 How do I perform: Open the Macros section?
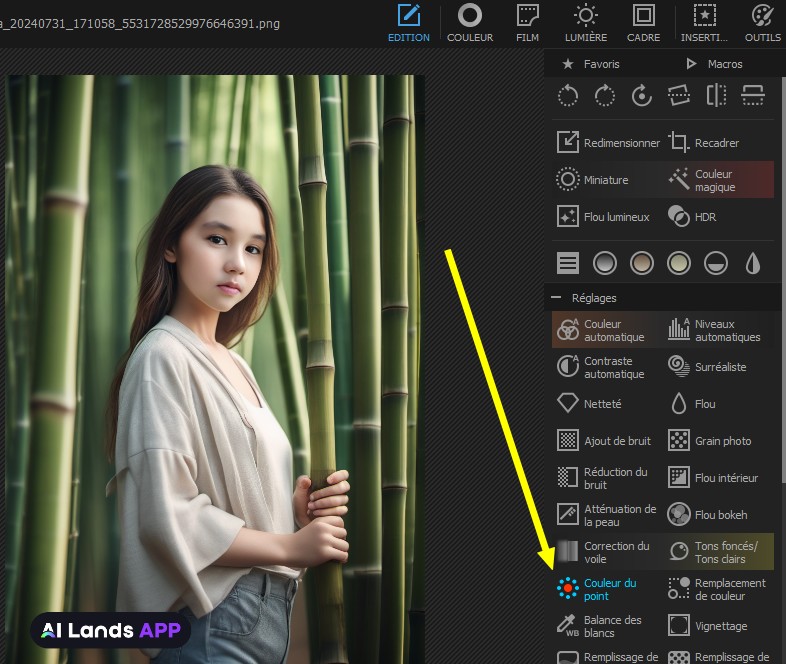tap(714, 64)
